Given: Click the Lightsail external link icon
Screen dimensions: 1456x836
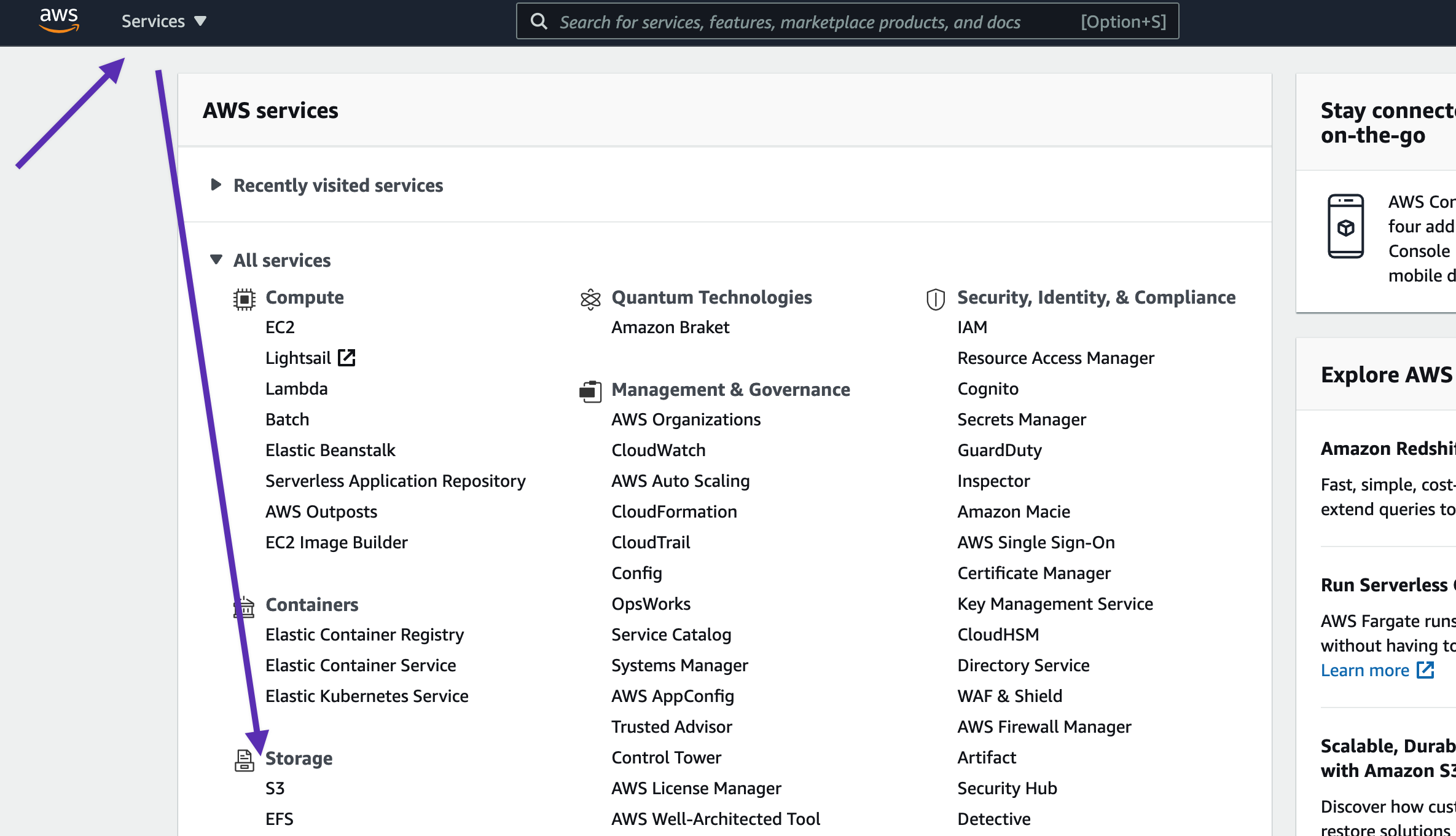Looking at the screenshot, I should click(347, 358).
